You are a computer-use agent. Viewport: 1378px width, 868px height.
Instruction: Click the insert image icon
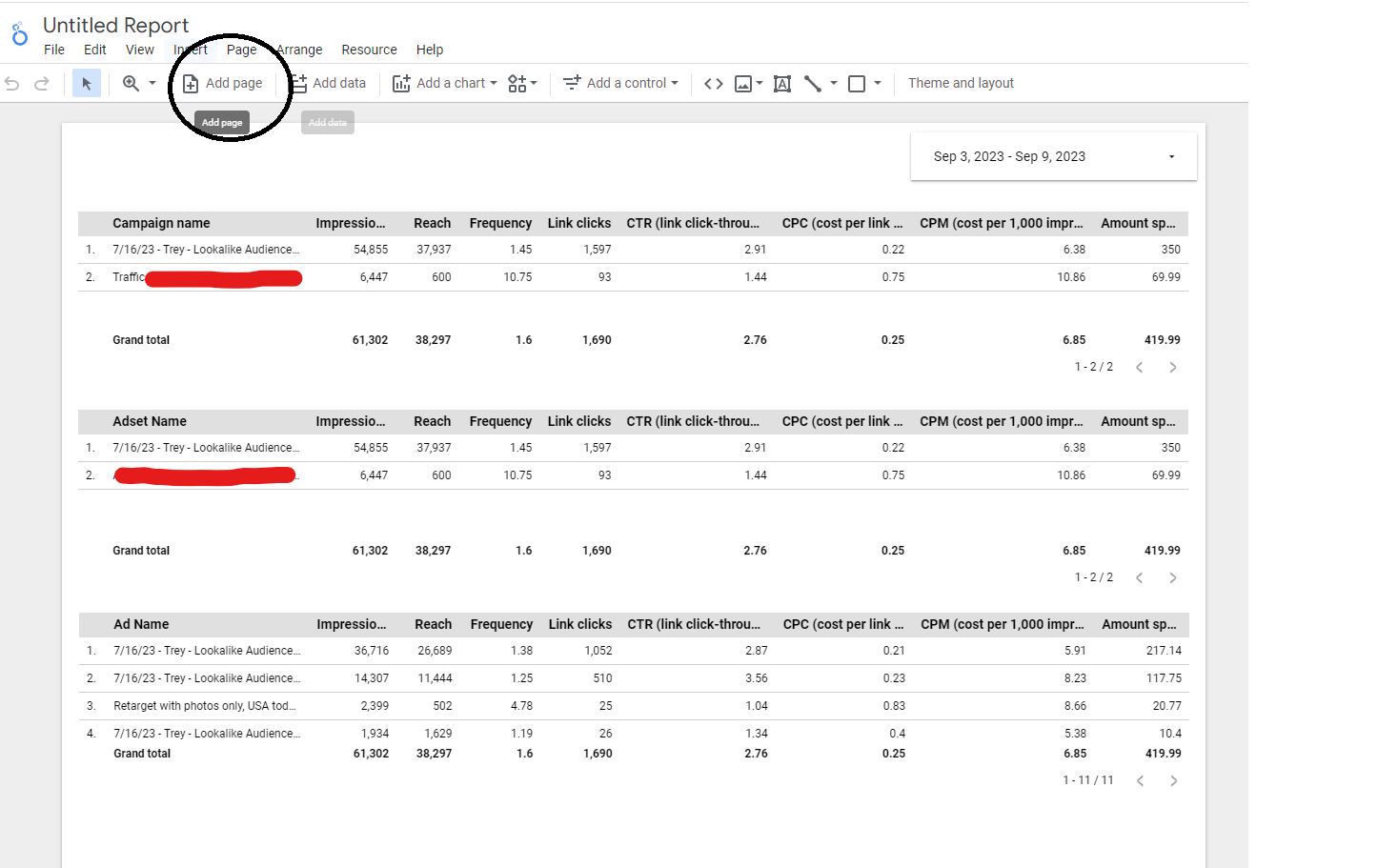743,84
